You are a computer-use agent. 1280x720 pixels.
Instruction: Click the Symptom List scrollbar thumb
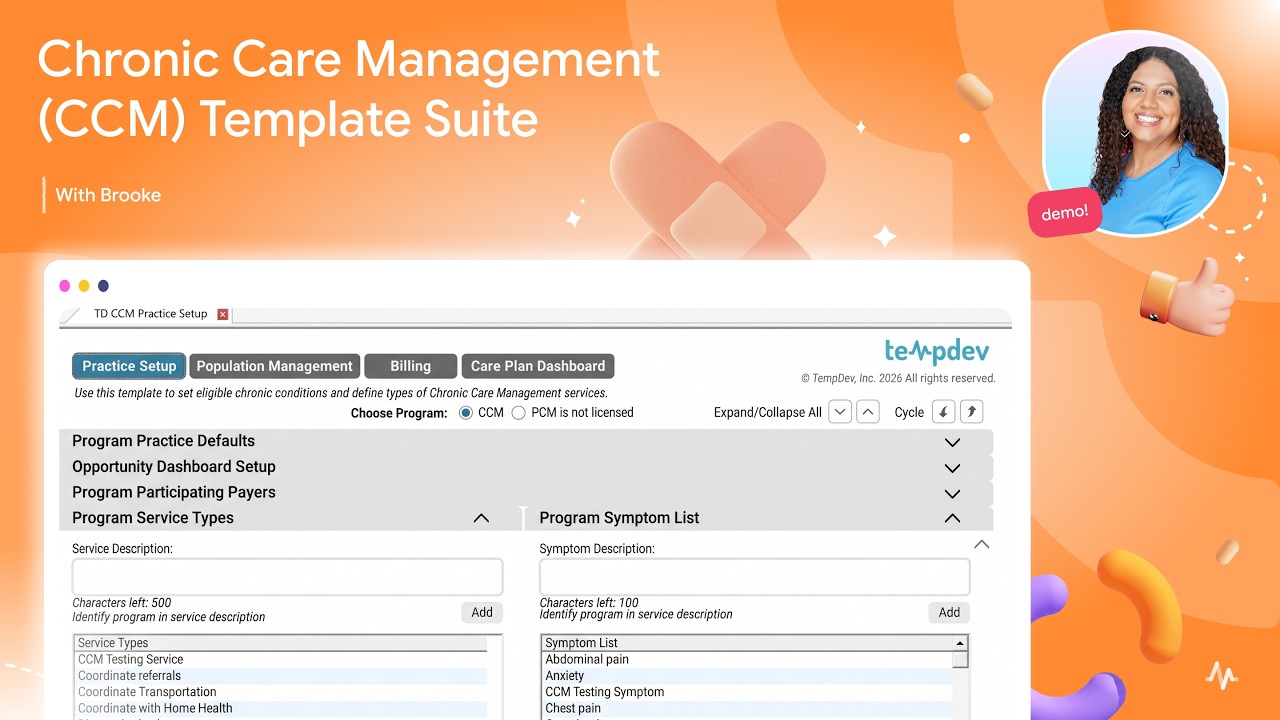[x=960, y=659]
